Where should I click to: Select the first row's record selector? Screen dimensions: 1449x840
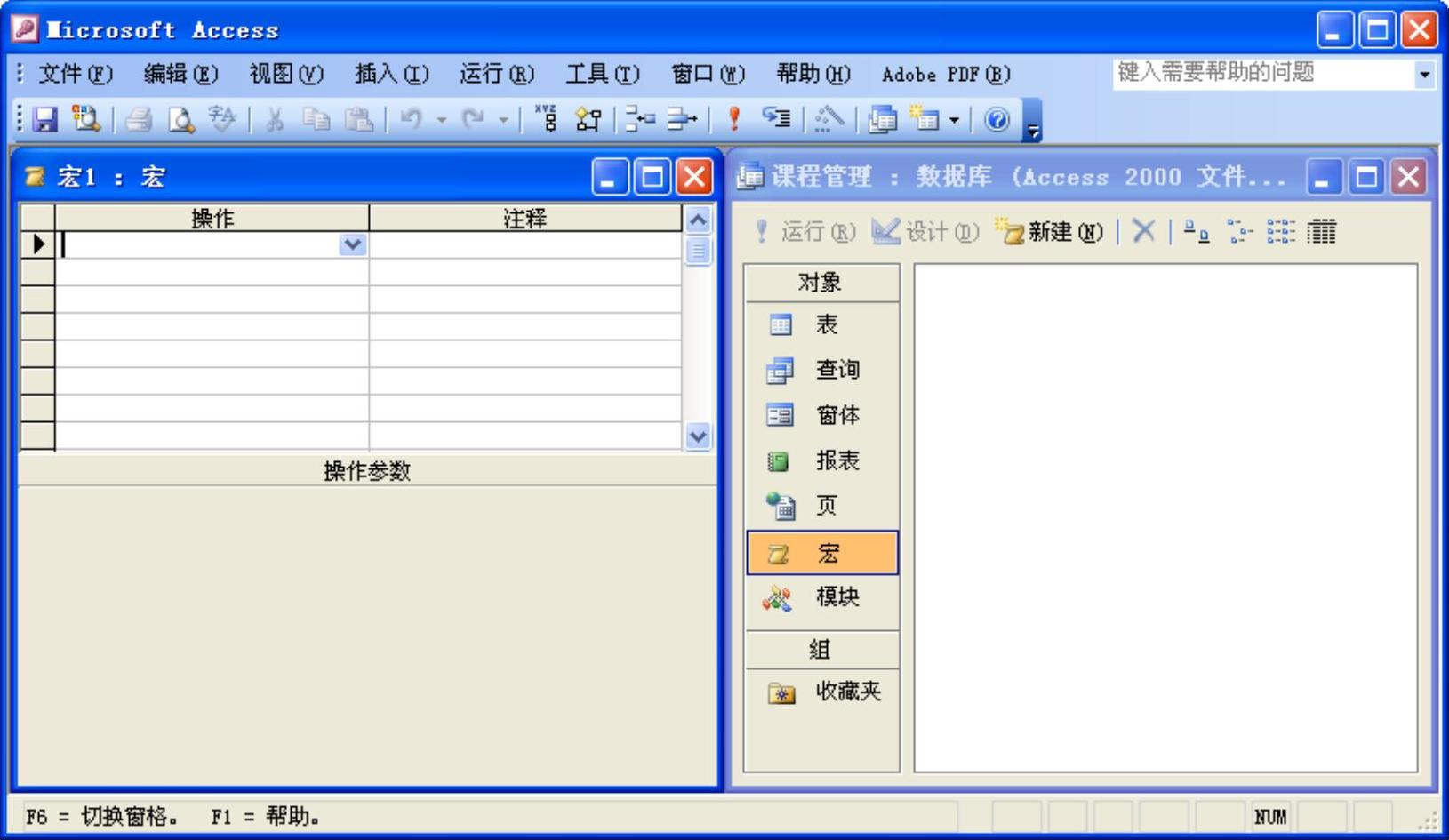[x=37, y=244]
